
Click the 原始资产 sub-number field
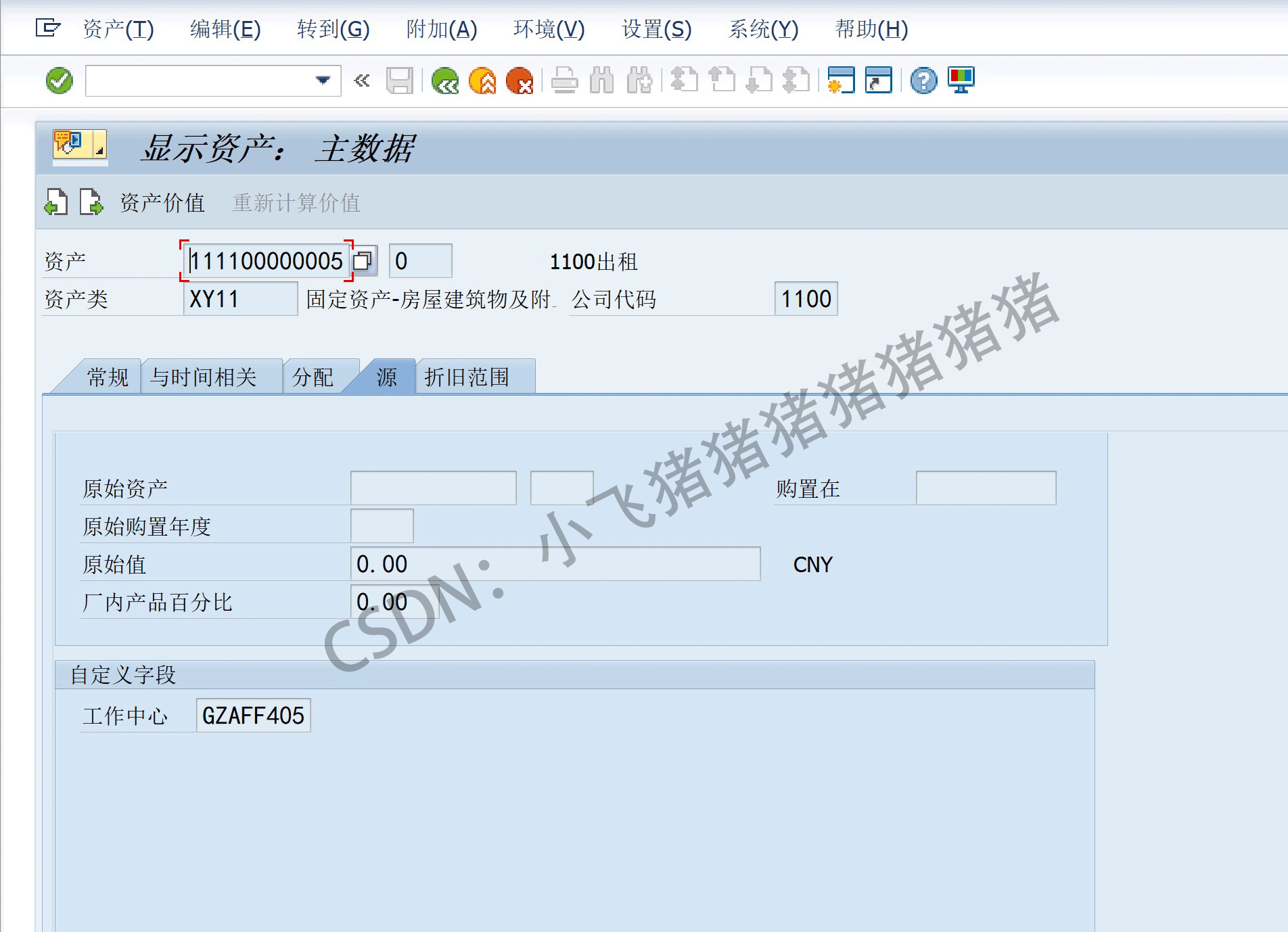coord(562,488)
